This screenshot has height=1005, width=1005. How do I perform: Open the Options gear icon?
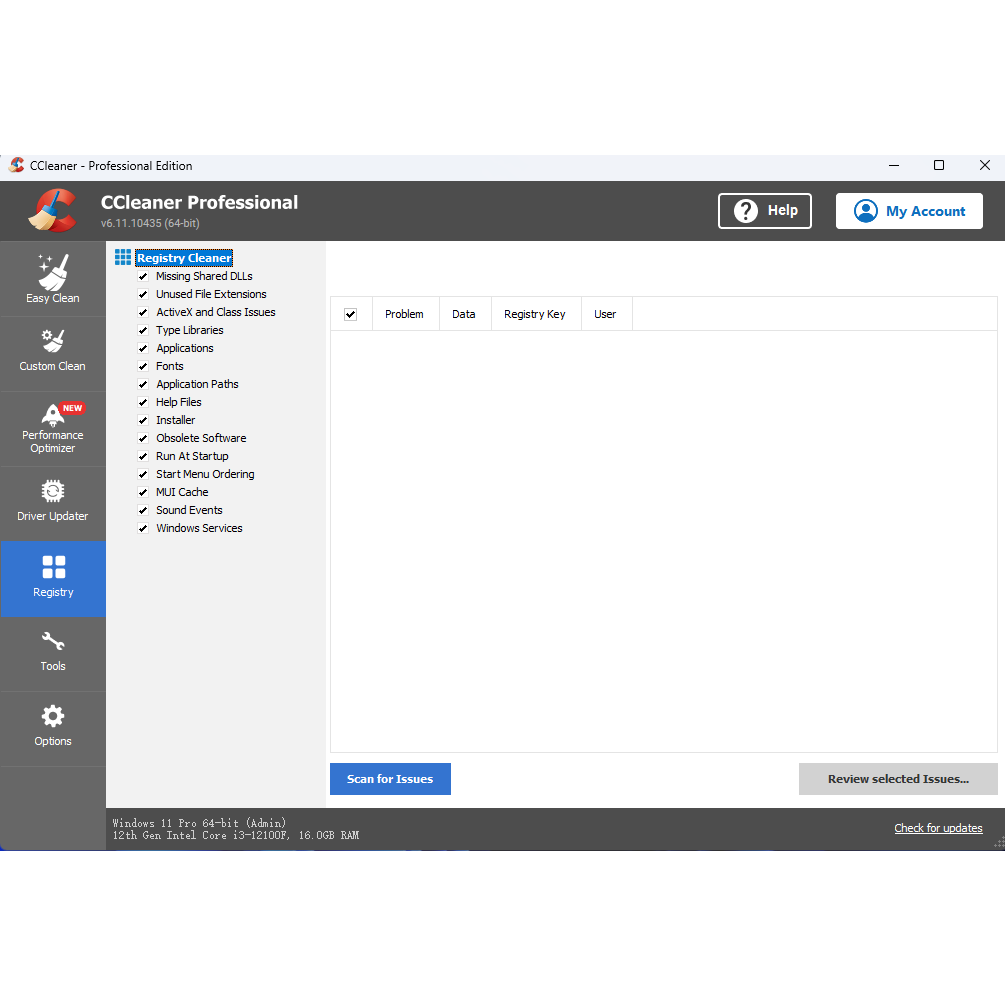click(x=53, y=716)
